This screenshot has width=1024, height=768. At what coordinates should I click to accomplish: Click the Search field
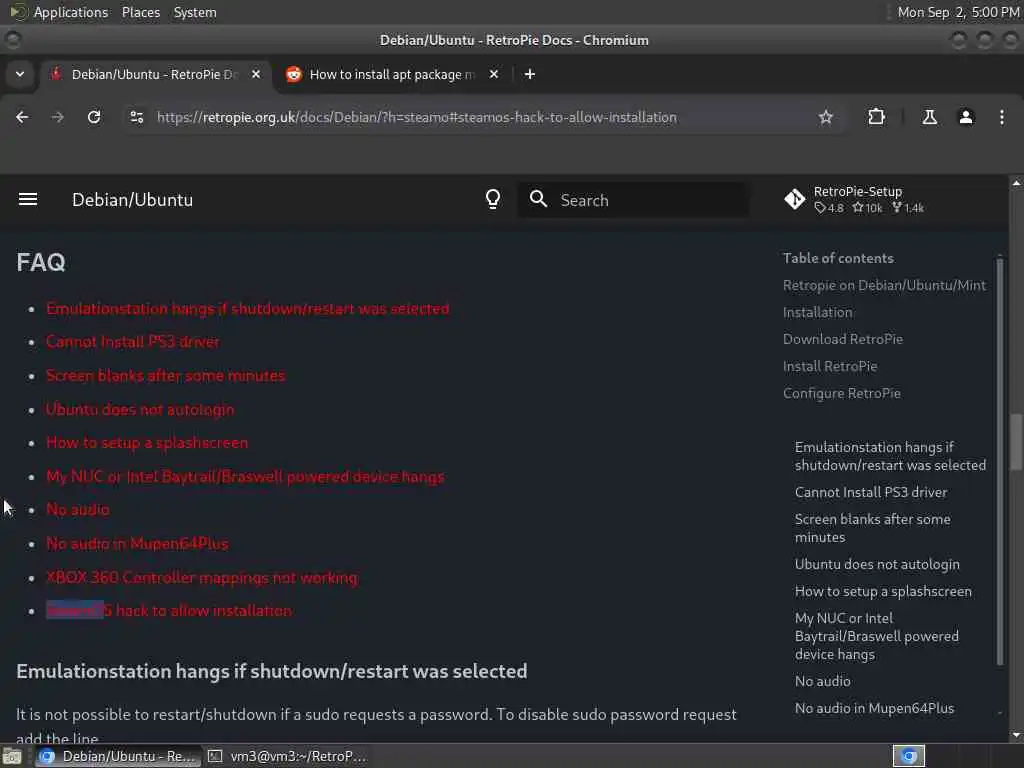tap(633, 200)
